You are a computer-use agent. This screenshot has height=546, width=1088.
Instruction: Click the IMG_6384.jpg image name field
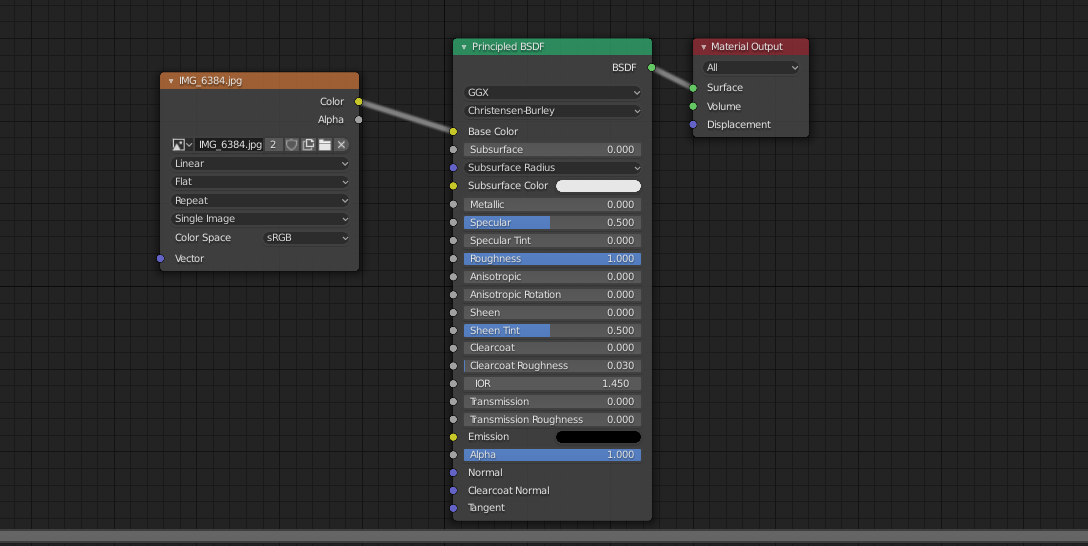(x=229, y=145)
